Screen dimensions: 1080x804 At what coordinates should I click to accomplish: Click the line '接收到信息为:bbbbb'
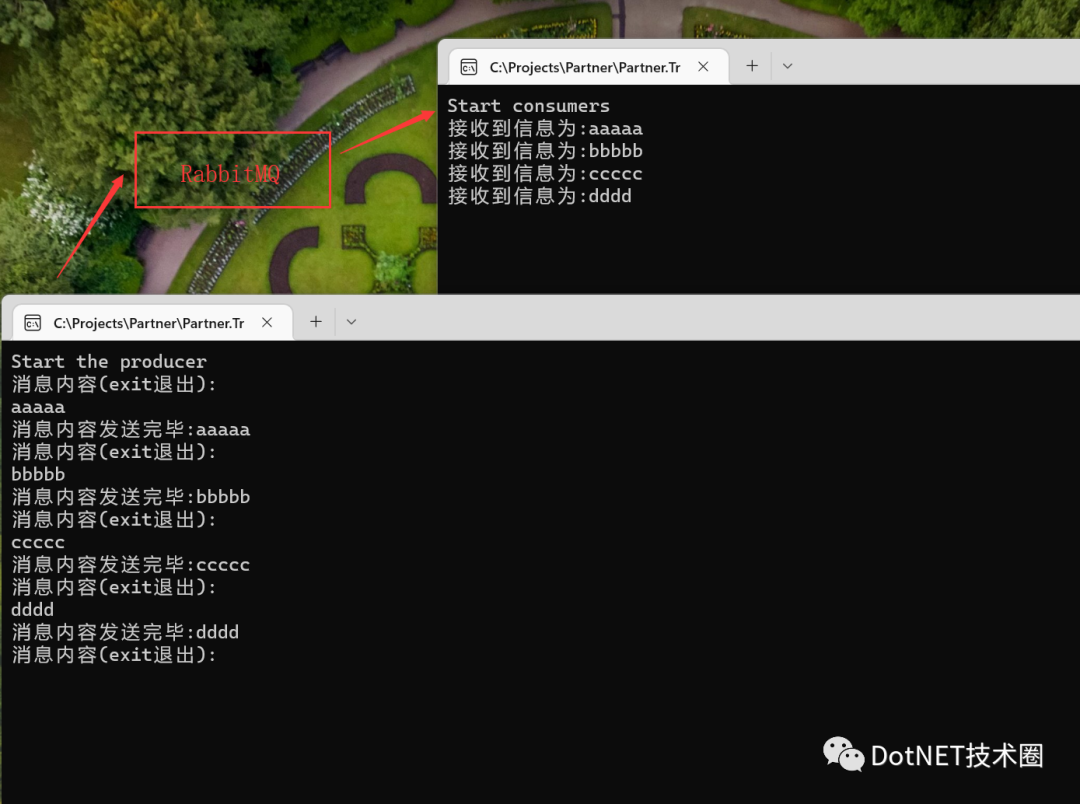(545, 151)
